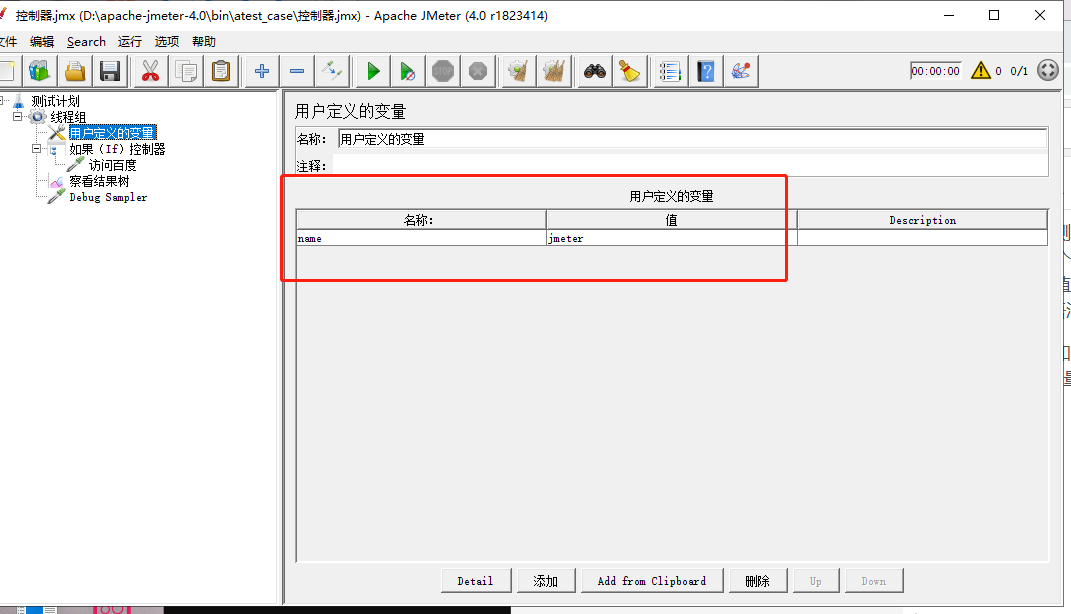
Task: Save the test plan with the floppy disk icon
Action: click(110, 70)
